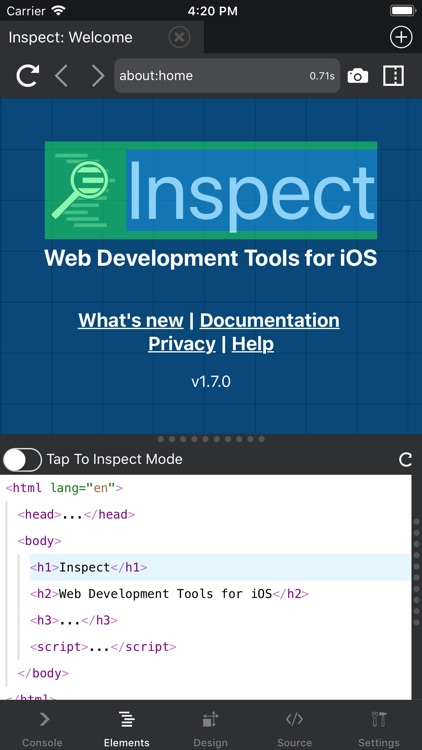Select the opening body tag row

(40, 541)
